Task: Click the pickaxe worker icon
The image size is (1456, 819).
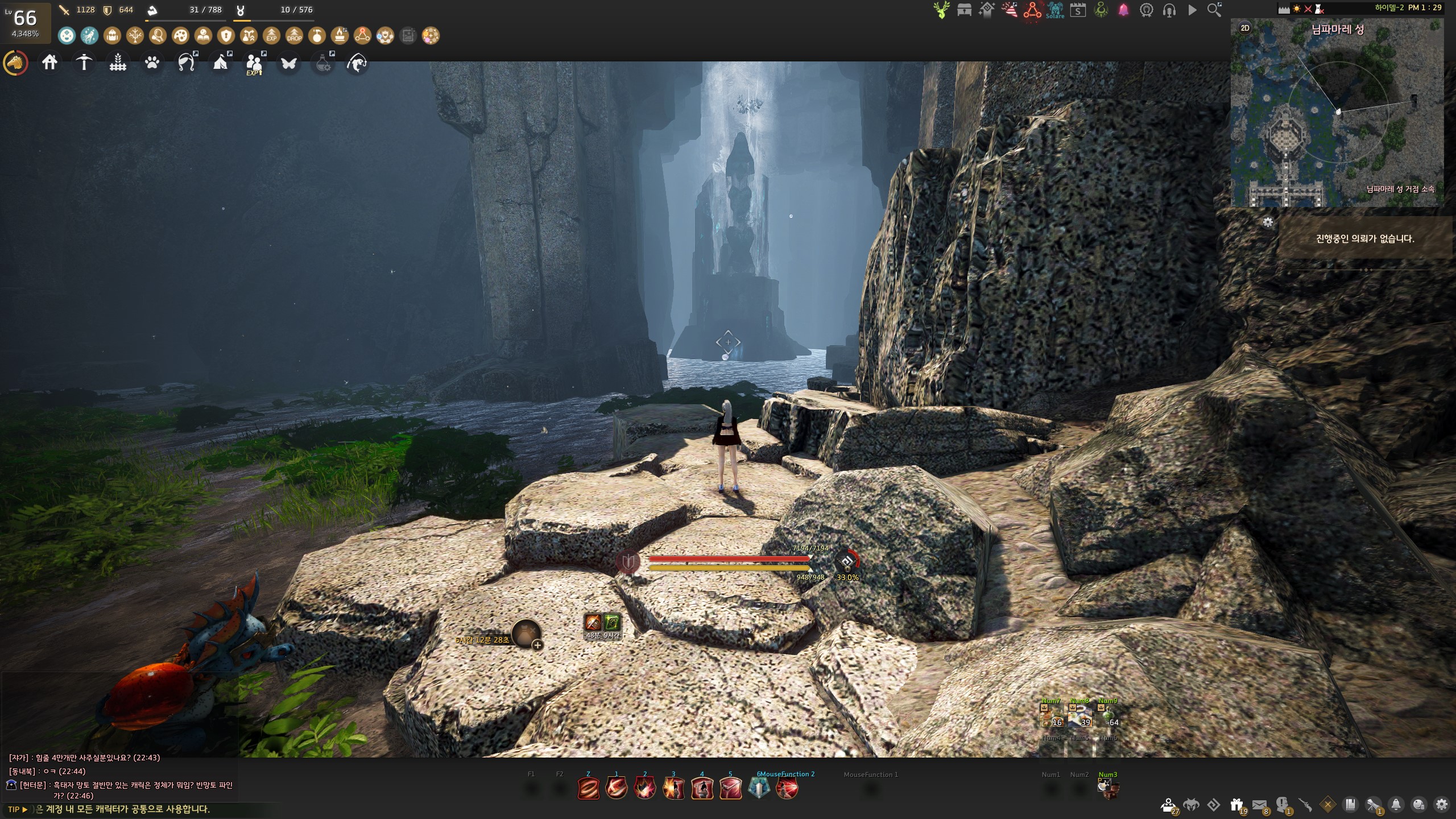Action: coord(84,63)
